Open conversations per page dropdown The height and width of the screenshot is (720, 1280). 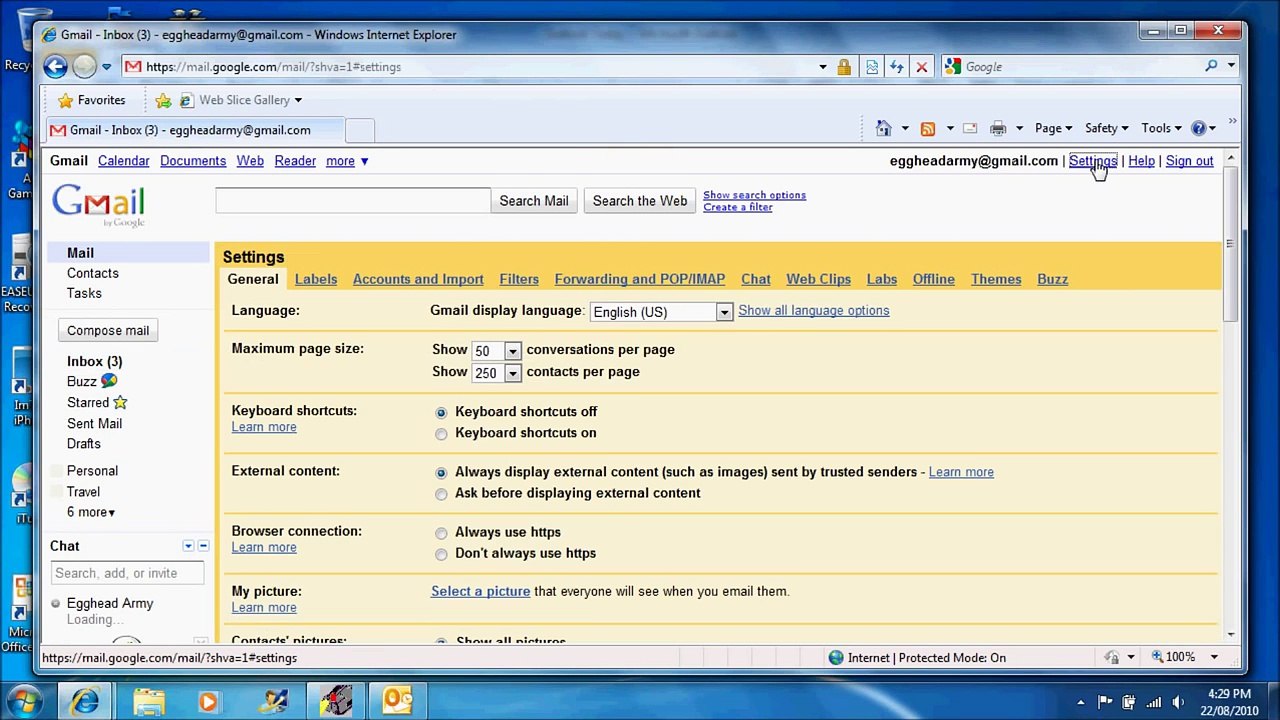pos(496,351)
